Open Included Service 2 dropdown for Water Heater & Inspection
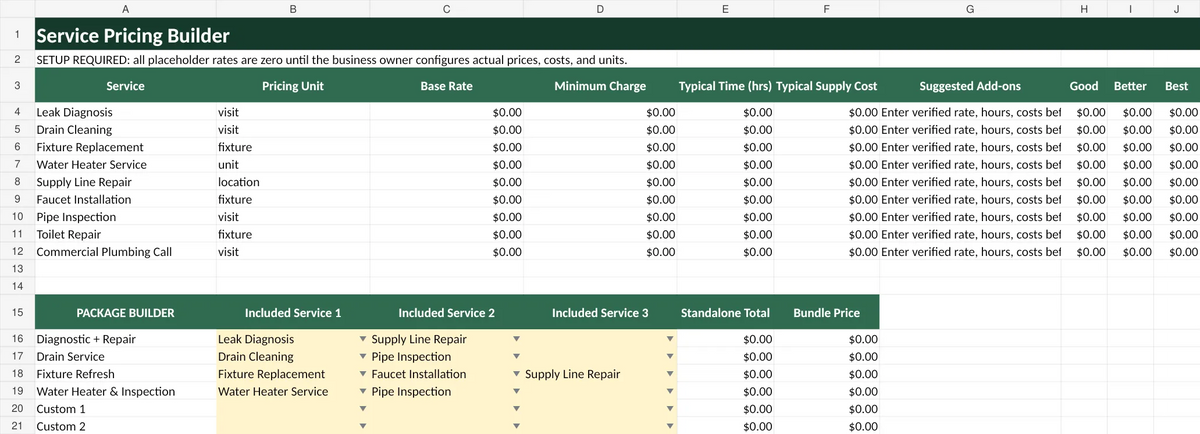The width and height of the screenshot is (1200, 434). [x=516, y=392]
